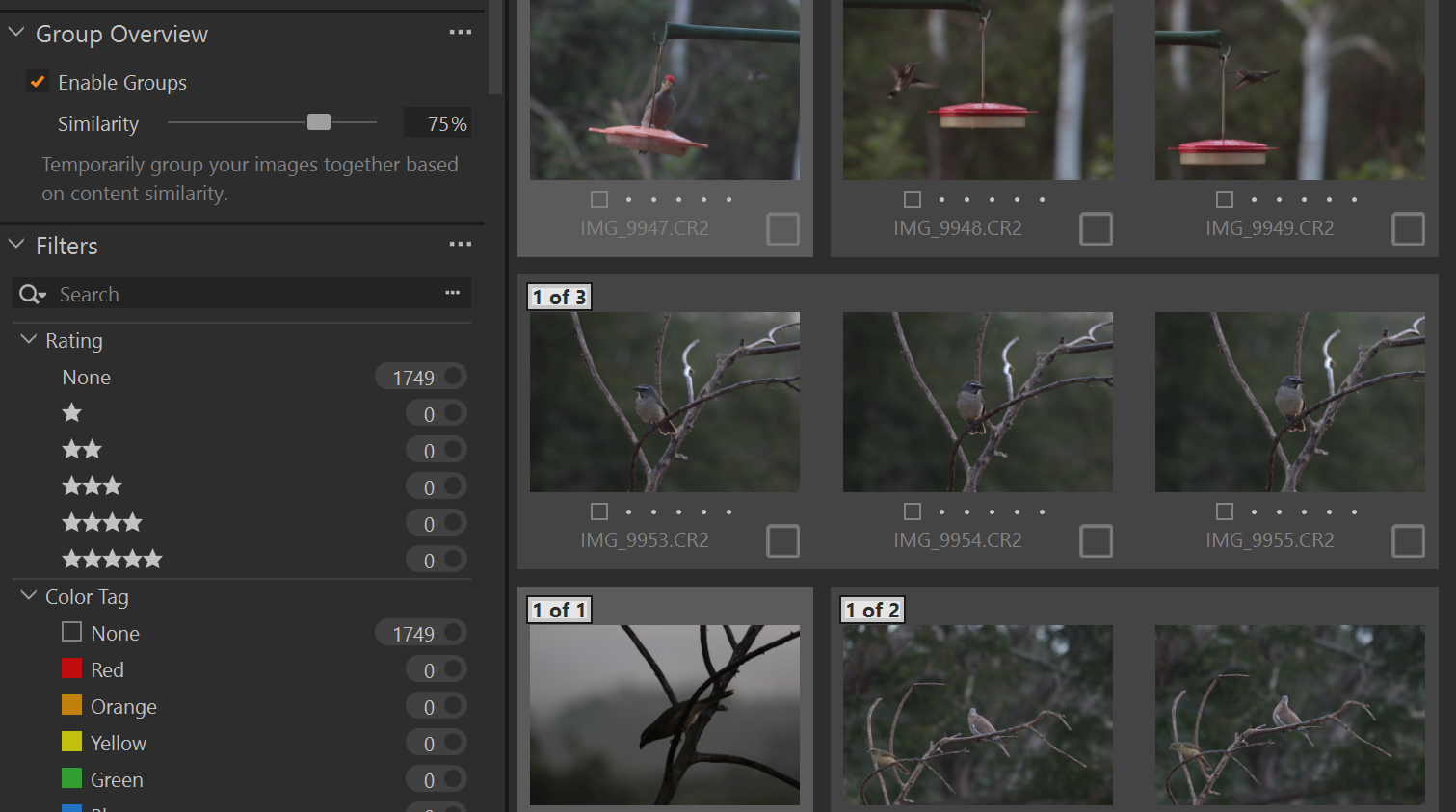
Task: Filter photos by three-star rating
Action: click(x=92, y=485)
